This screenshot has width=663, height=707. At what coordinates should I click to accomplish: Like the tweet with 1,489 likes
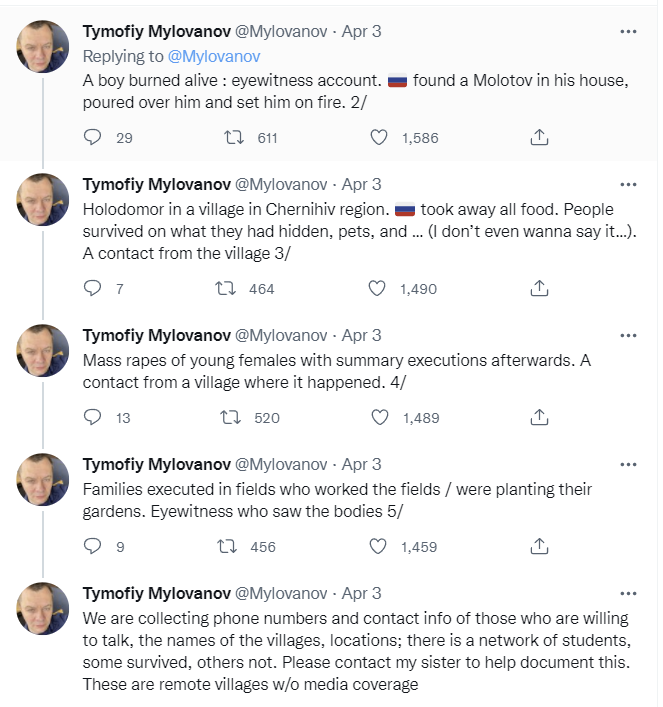[379, 417]
